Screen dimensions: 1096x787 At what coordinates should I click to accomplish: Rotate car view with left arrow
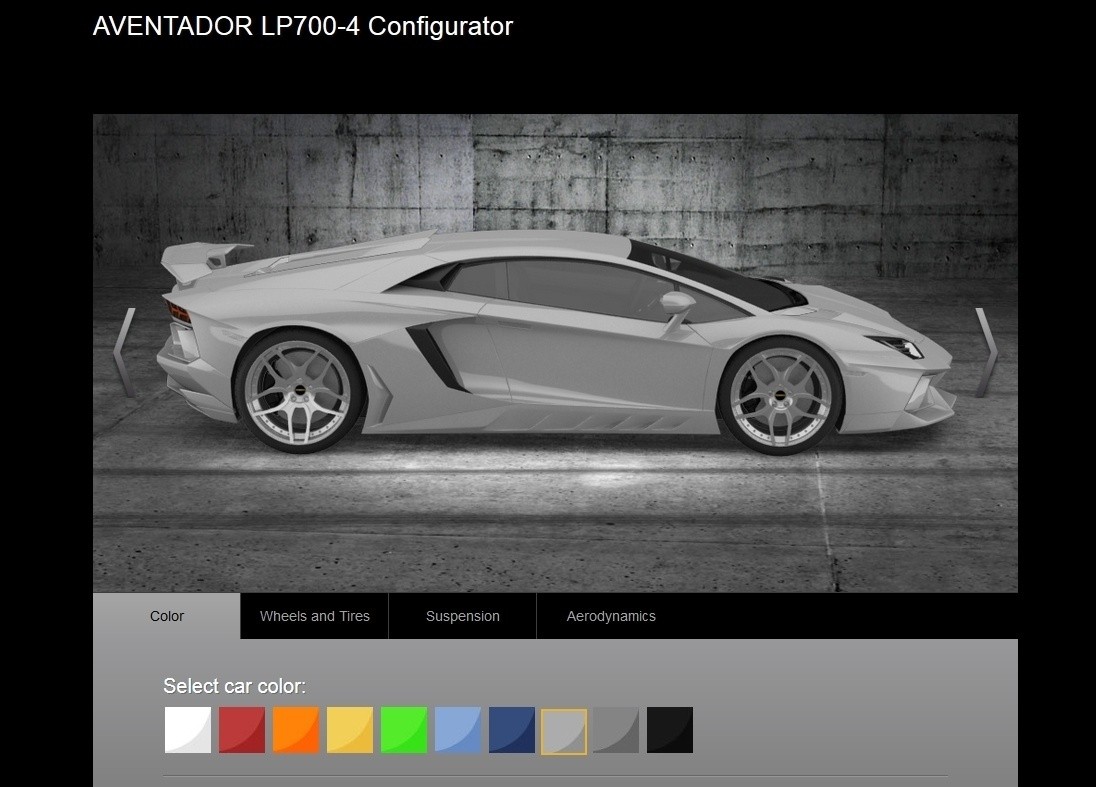click(x=124, y=353)
